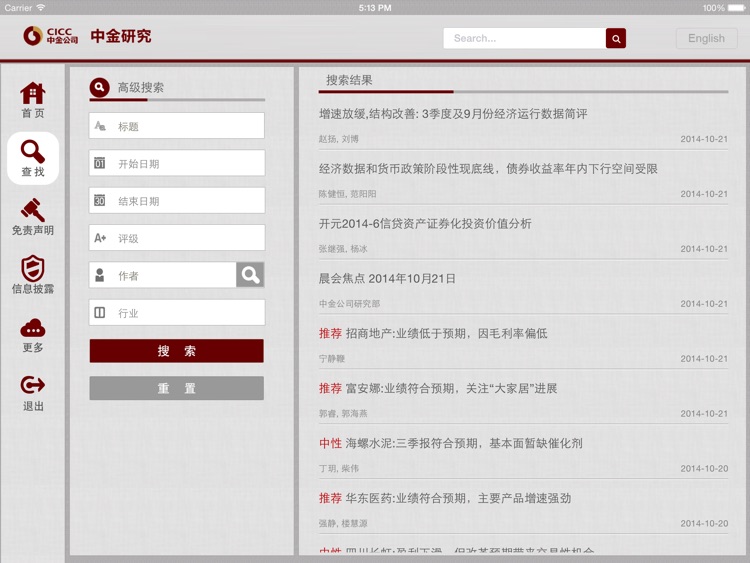Screen dimensions: 750x563
Task: Click date 2014-10-20 on 海螺水泥 row
Action: pyautogui.click(x=704, y=469)
